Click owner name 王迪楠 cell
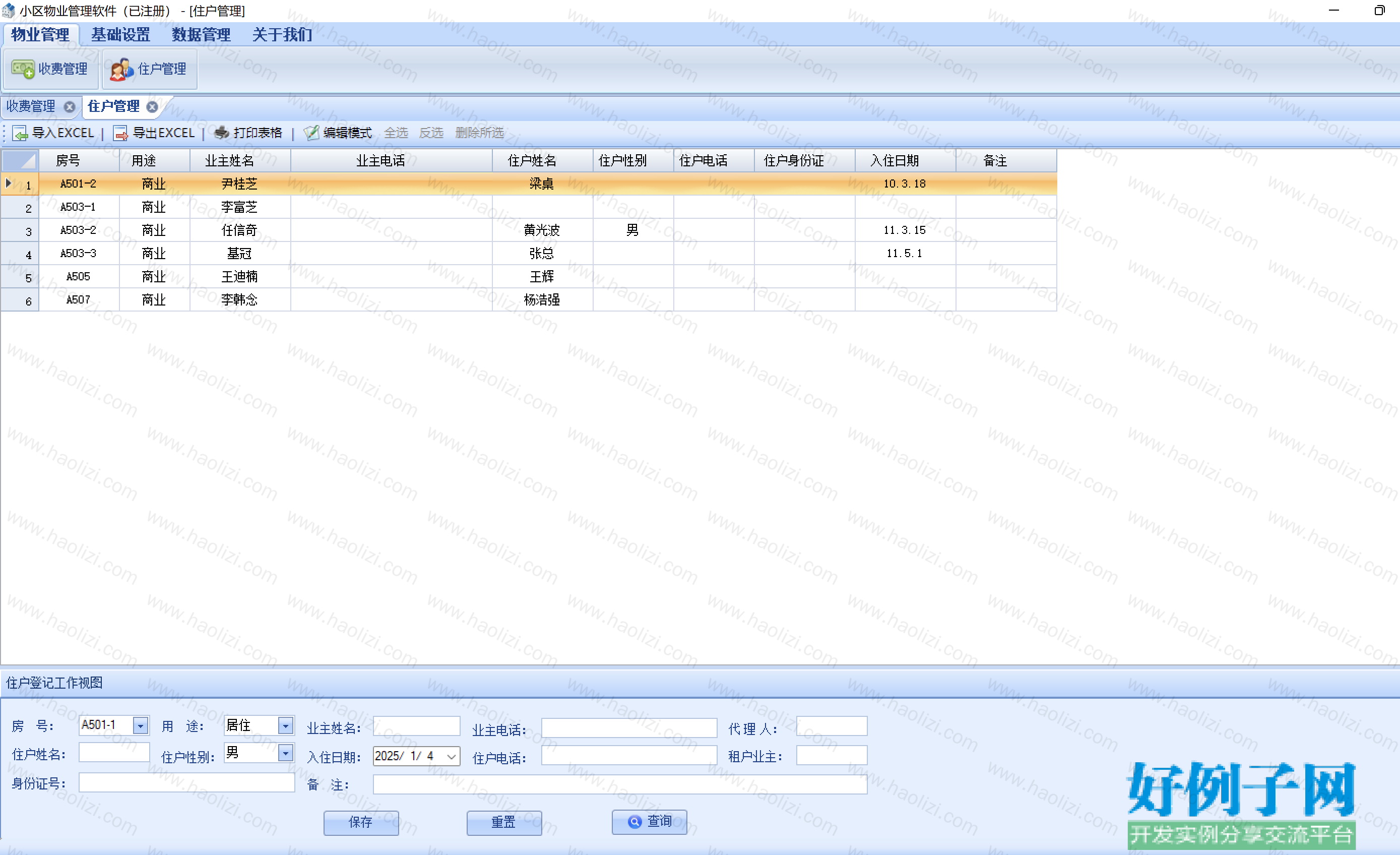Screen dimensions: 1400x855 (240, 277)
